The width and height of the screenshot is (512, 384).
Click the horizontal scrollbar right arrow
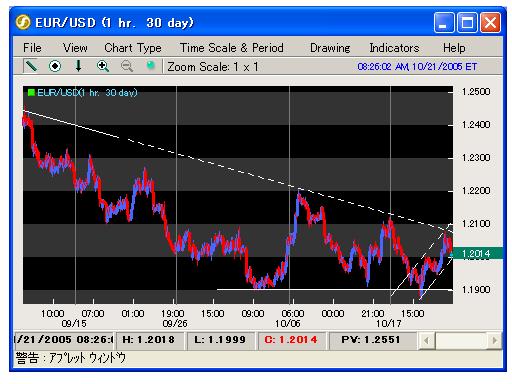(495, 340)
